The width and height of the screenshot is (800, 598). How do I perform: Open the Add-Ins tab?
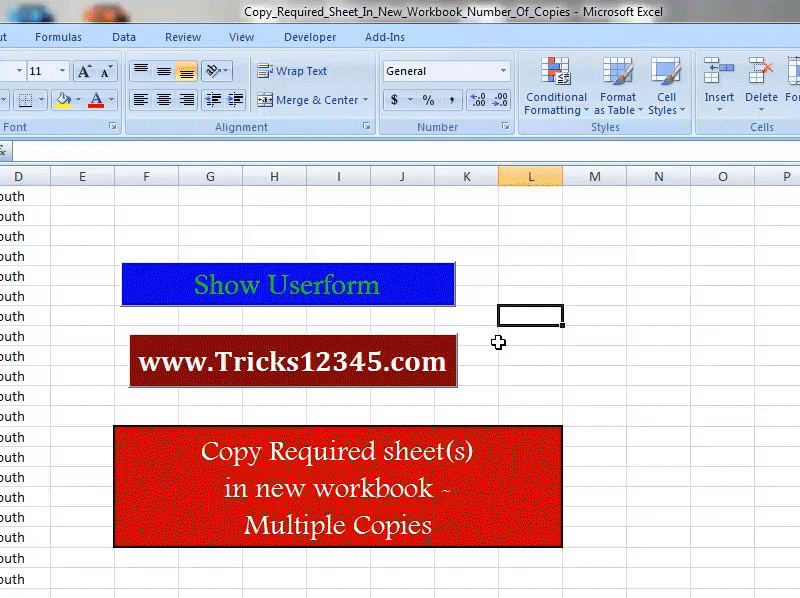click(x=385, y=37)
